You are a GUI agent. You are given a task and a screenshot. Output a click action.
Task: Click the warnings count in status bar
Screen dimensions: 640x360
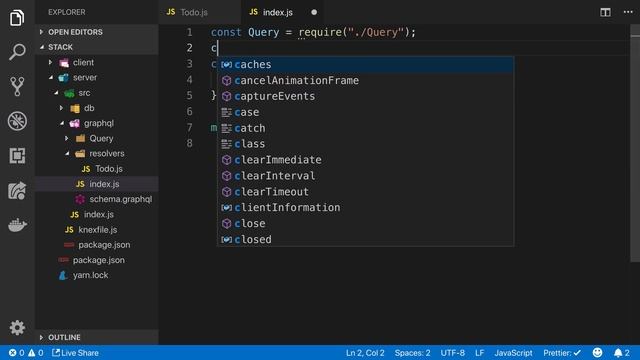click(x=36, y=353)
